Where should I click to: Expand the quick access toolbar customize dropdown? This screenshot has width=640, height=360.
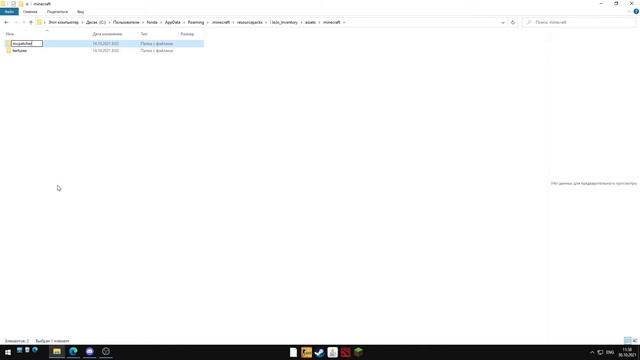(27, 4)
